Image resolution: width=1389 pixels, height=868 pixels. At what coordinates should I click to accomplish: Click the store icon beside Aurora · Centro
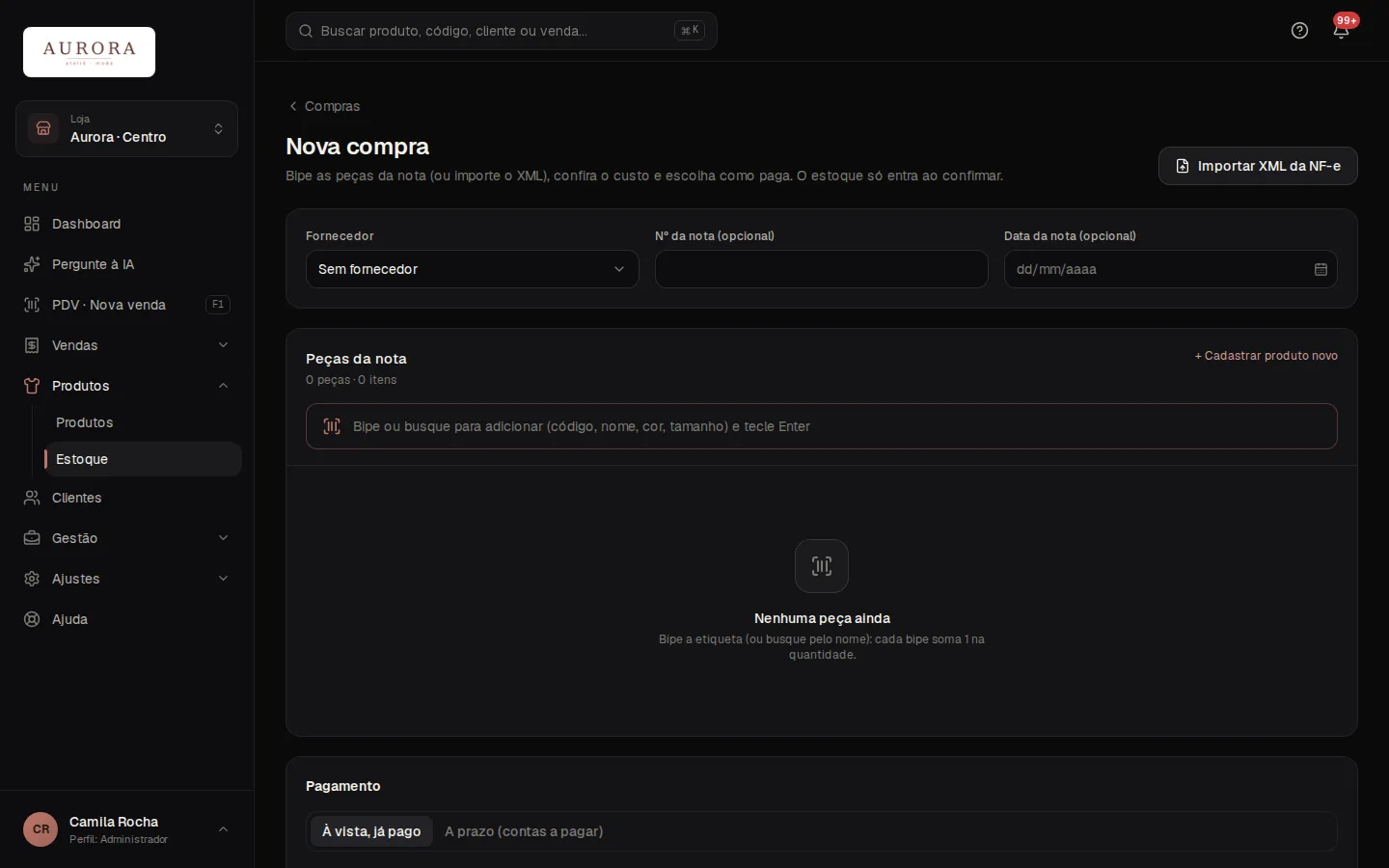43,128
